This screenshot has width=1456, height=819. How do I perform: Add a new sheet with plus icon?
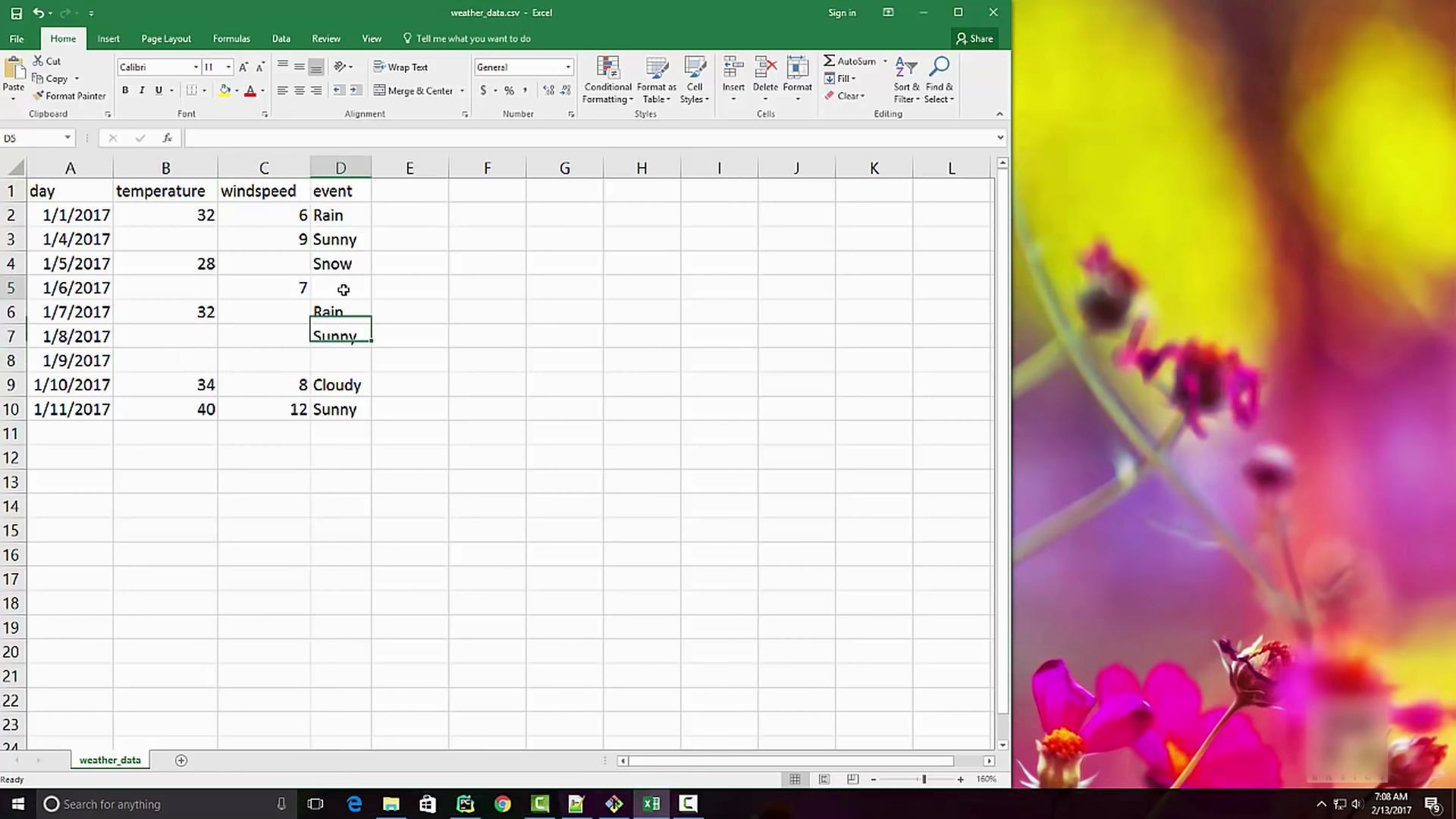click(180, 760)
